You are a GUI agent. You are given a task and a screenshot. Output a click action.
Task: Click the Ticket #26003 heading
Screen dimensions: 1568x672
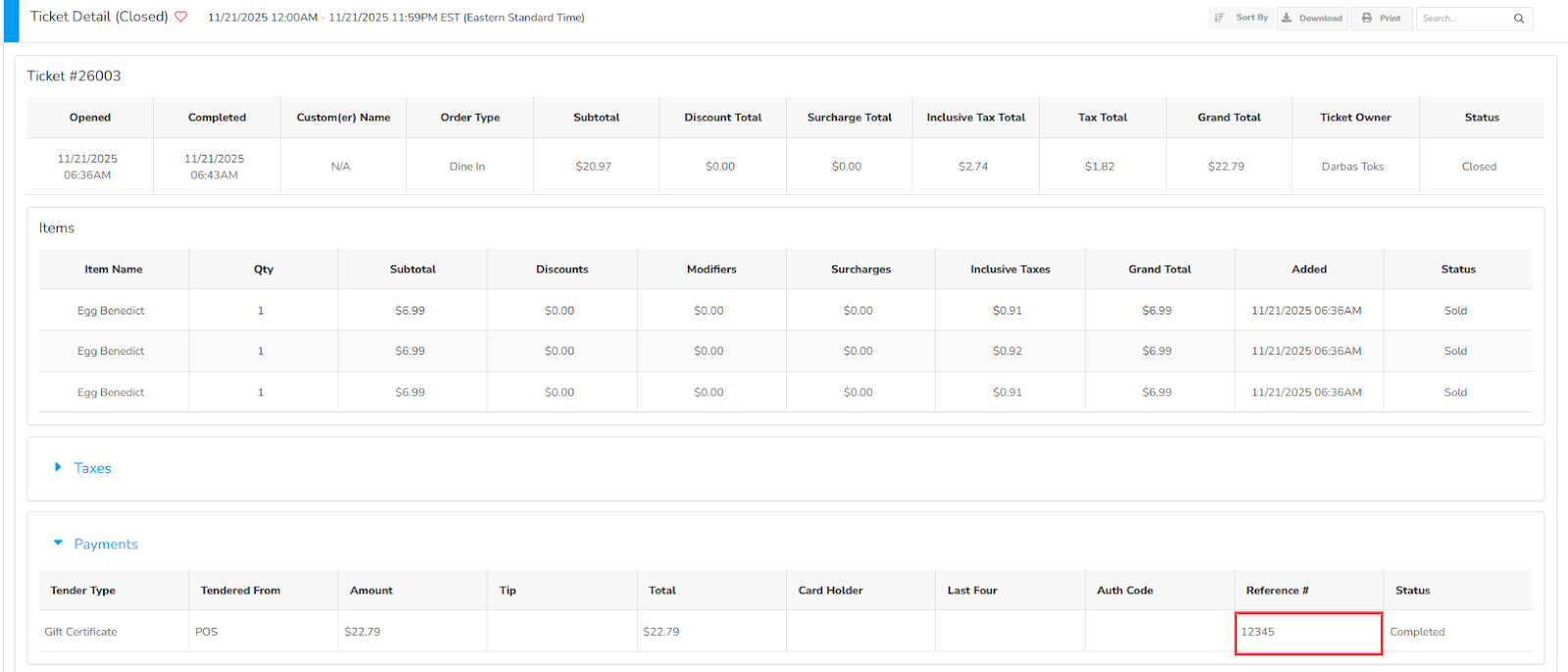pos(73,75)
